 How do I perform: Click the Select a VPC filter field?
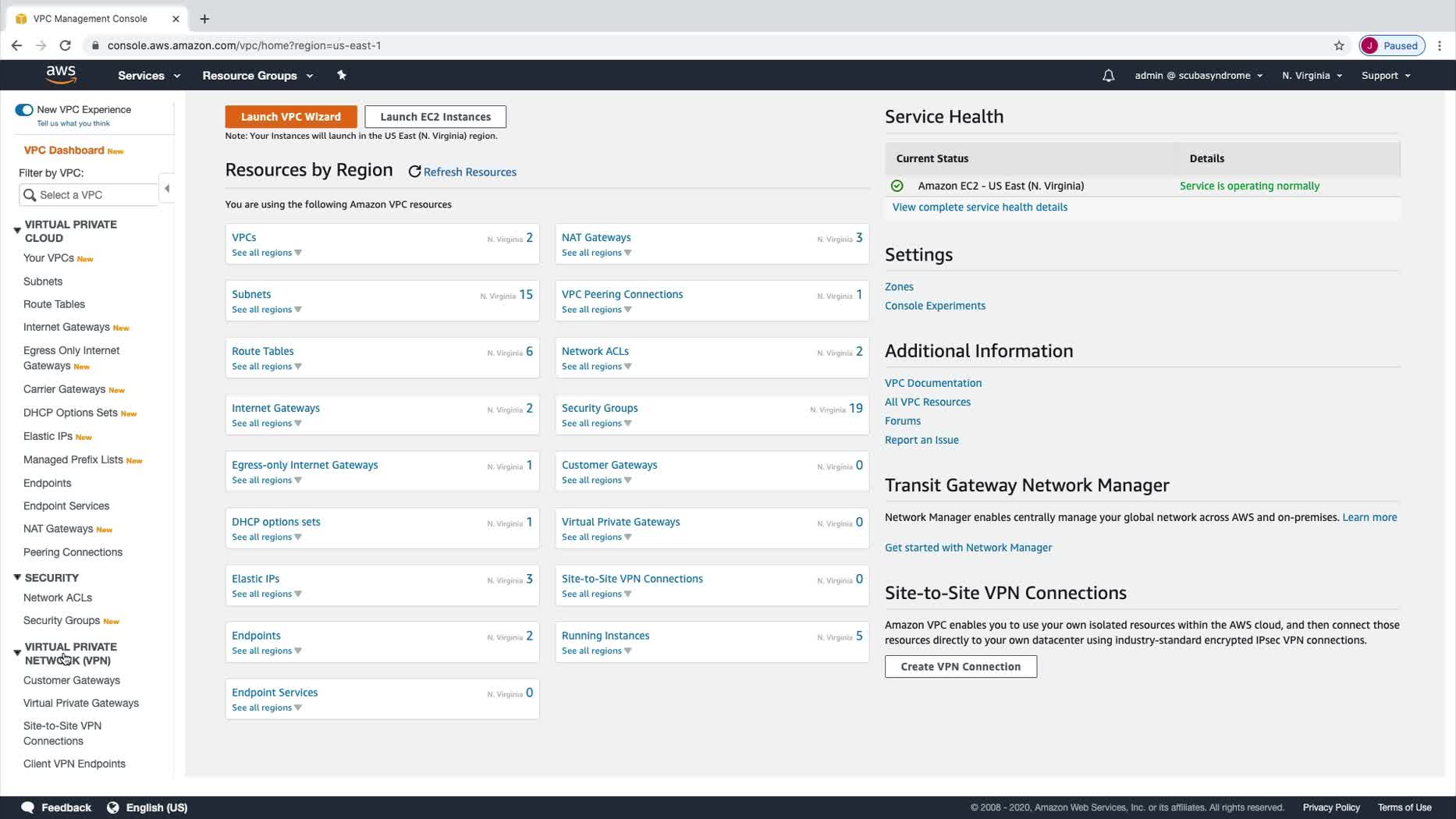tap(88, 195)
